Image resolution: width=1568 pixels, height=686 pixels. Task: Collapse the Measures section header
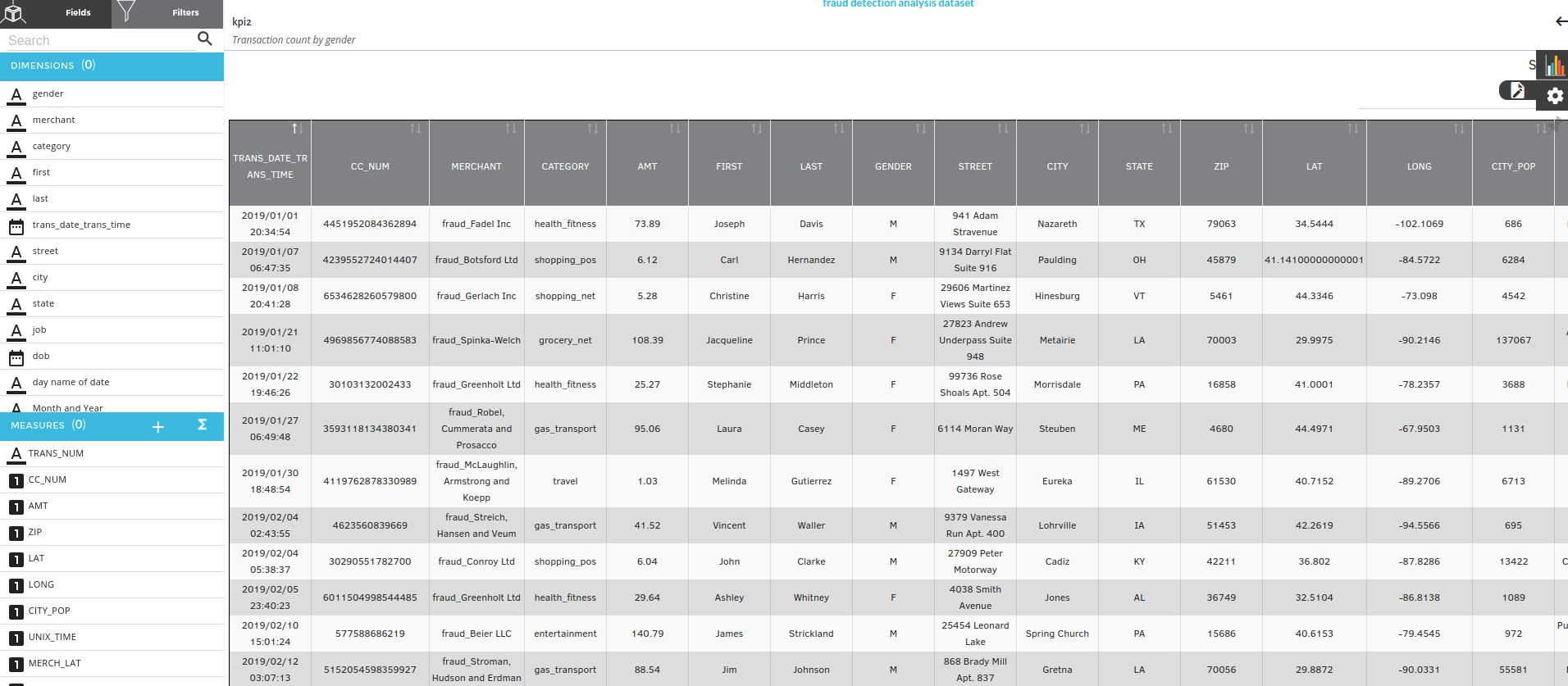point(49,425)
